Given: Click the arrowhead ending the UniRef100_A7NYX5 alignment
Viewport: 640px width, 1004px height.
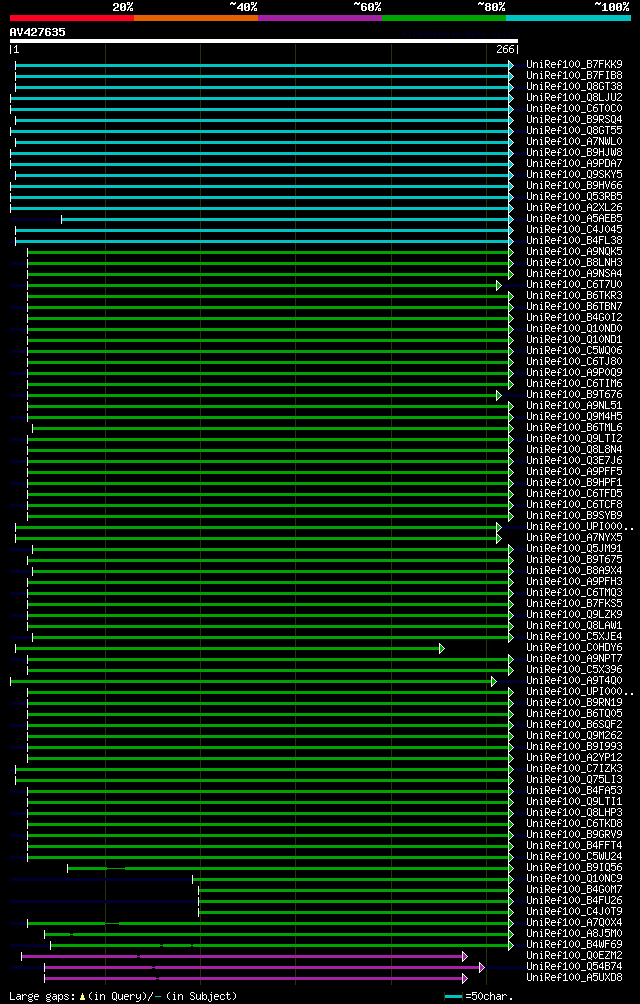Looking at the screenshot, I should [x=499, y=538].
